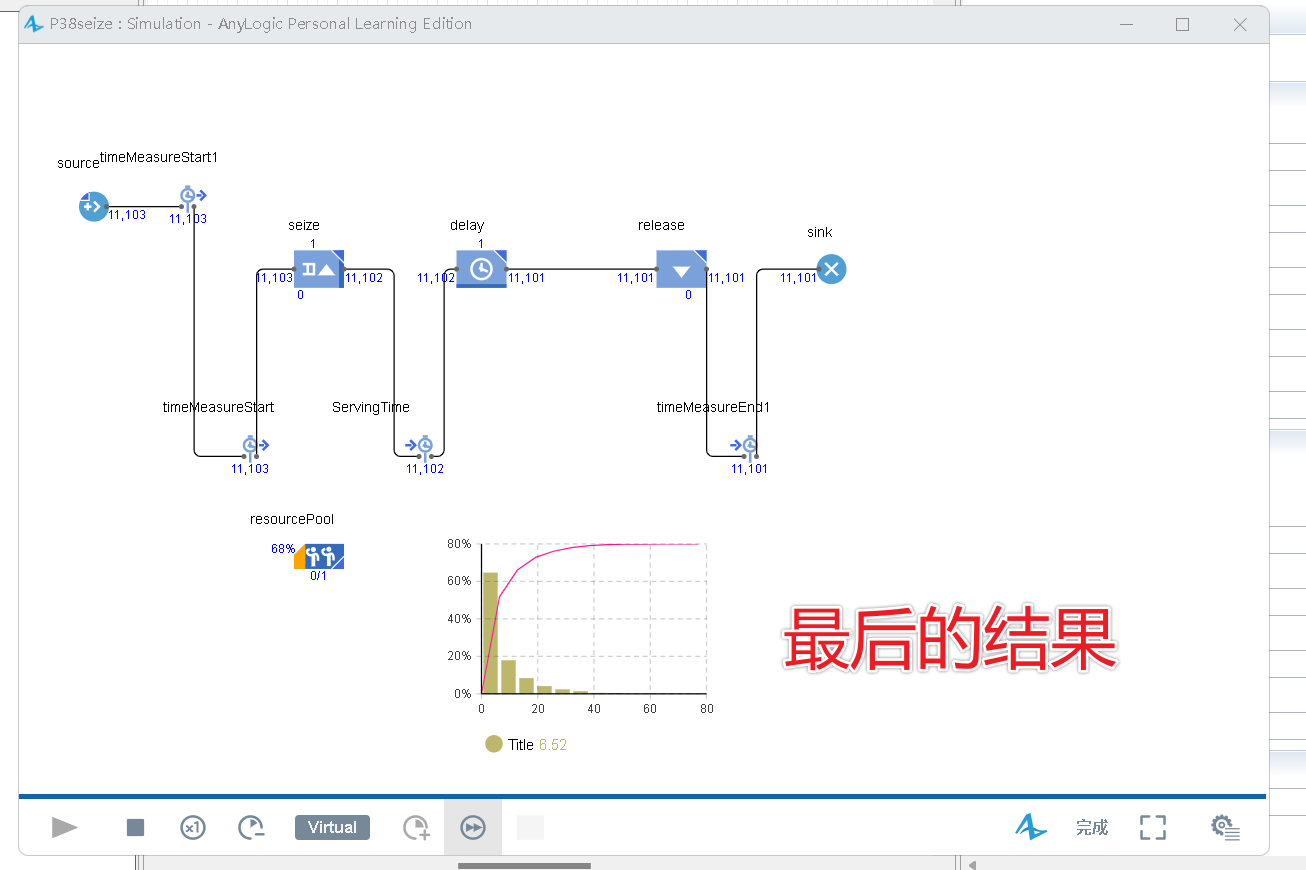Image resolution: width=1306 pixels, height=870 pixels.
Task: Click the mean value 6.52
Action: [553, 745]
